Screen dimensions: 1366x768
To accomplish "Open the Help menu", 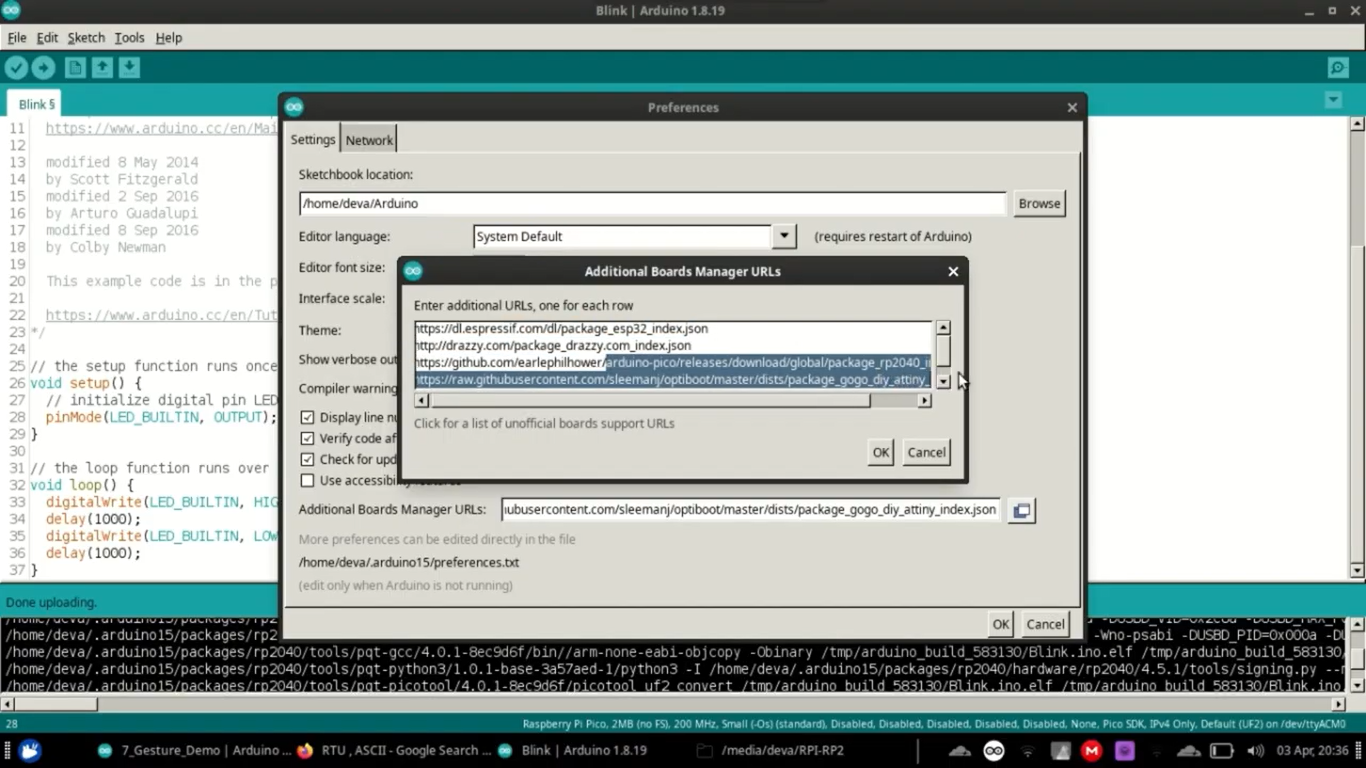I will (x=169, y=37).
